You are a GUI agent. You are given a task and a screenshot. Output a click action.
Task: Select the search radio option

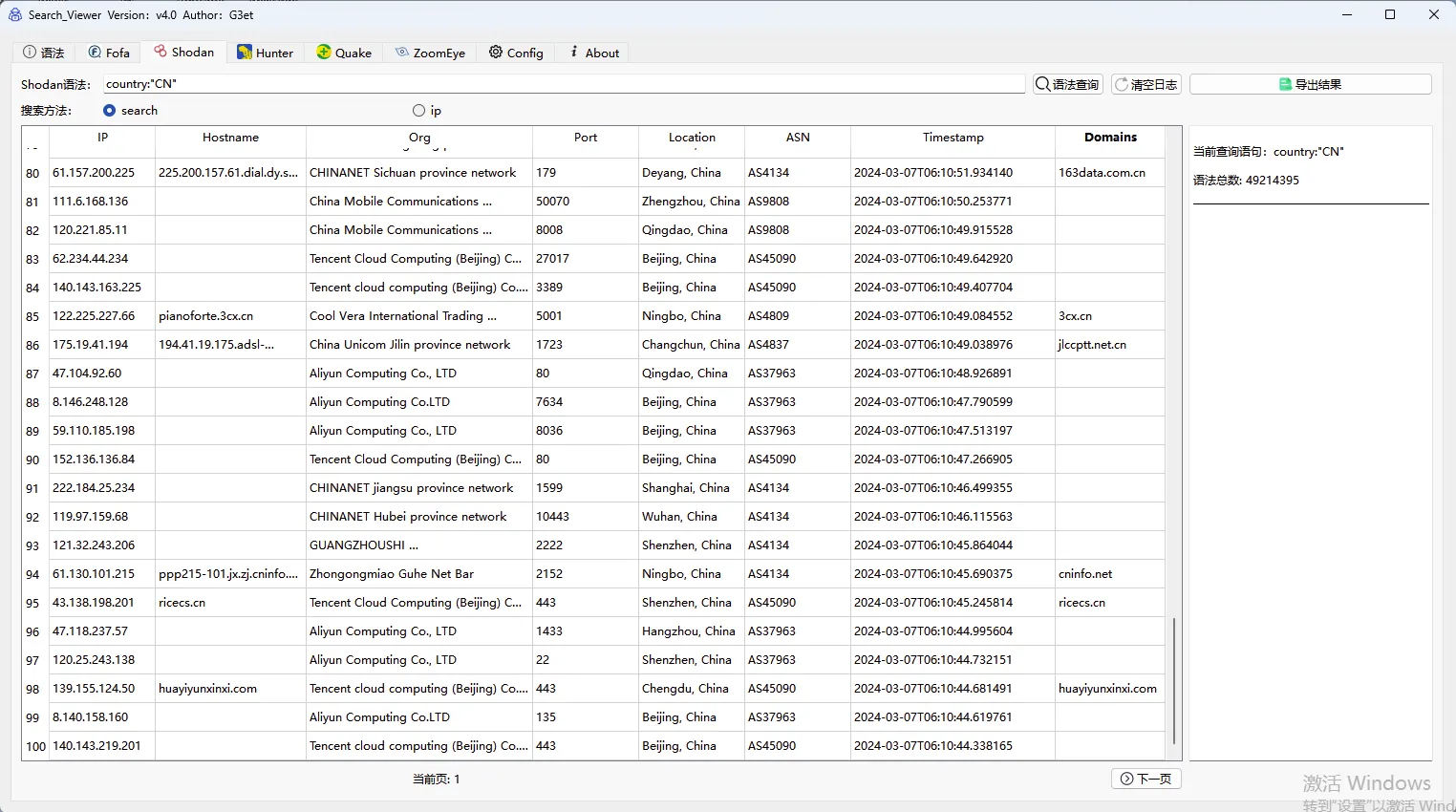point(130,111)
